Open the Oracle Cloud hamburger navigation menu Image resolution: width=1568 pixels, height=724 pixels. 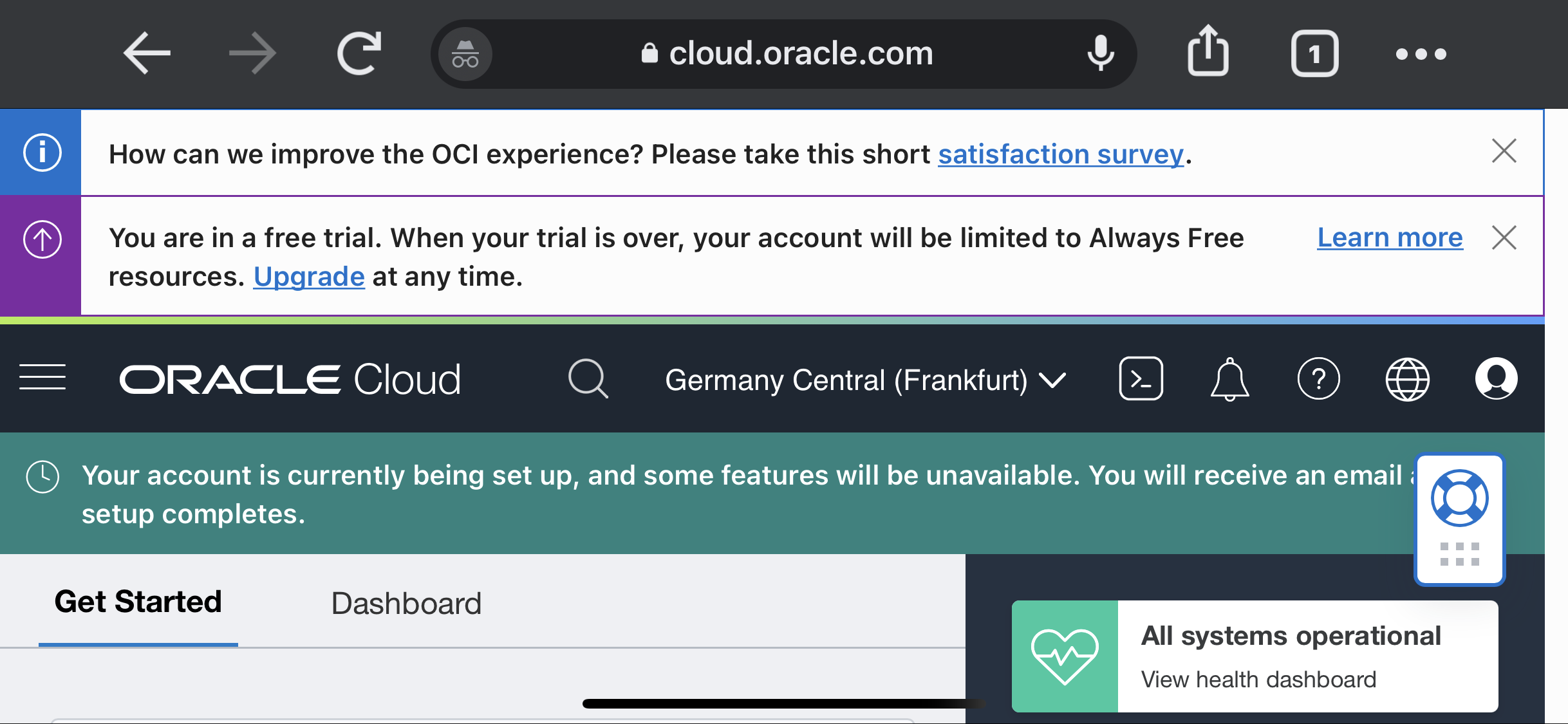(x=42, y=378)
